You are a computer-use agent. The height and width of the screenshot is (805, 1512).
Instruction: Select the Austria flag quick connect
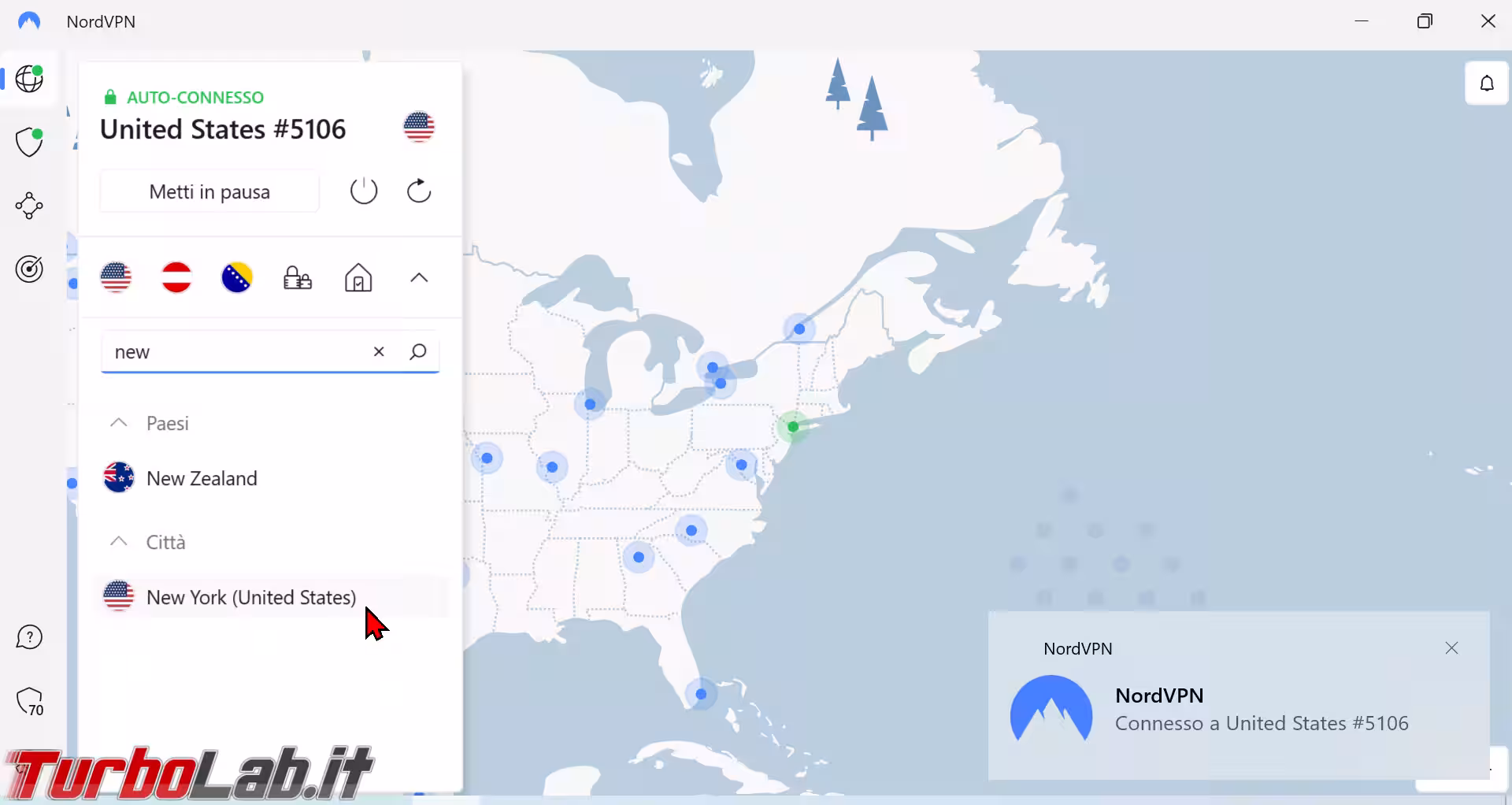(176, 277)
